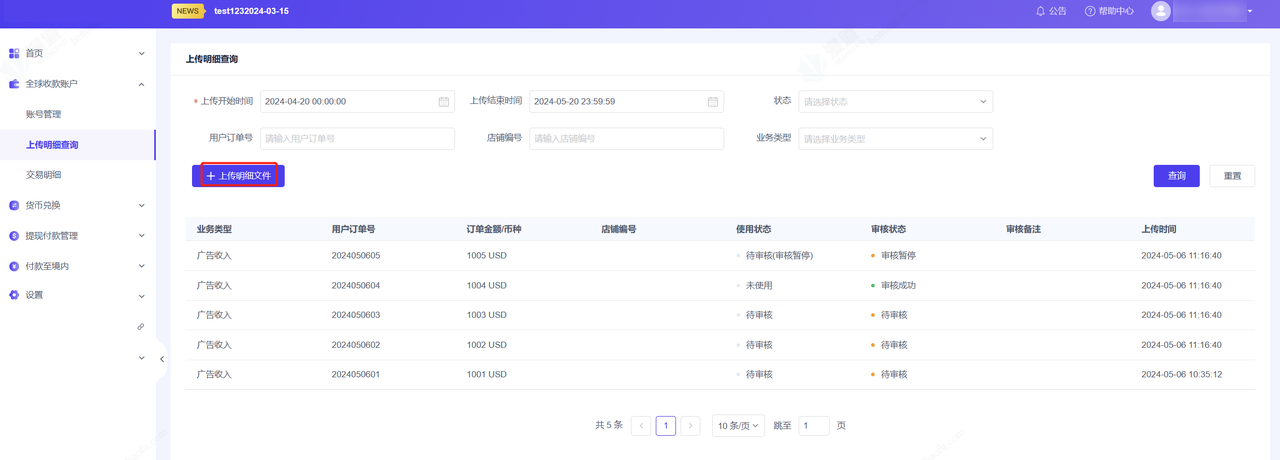Click the 用户订单号 input field
This screenshot has height=460, width=1280.
(357, 139)
